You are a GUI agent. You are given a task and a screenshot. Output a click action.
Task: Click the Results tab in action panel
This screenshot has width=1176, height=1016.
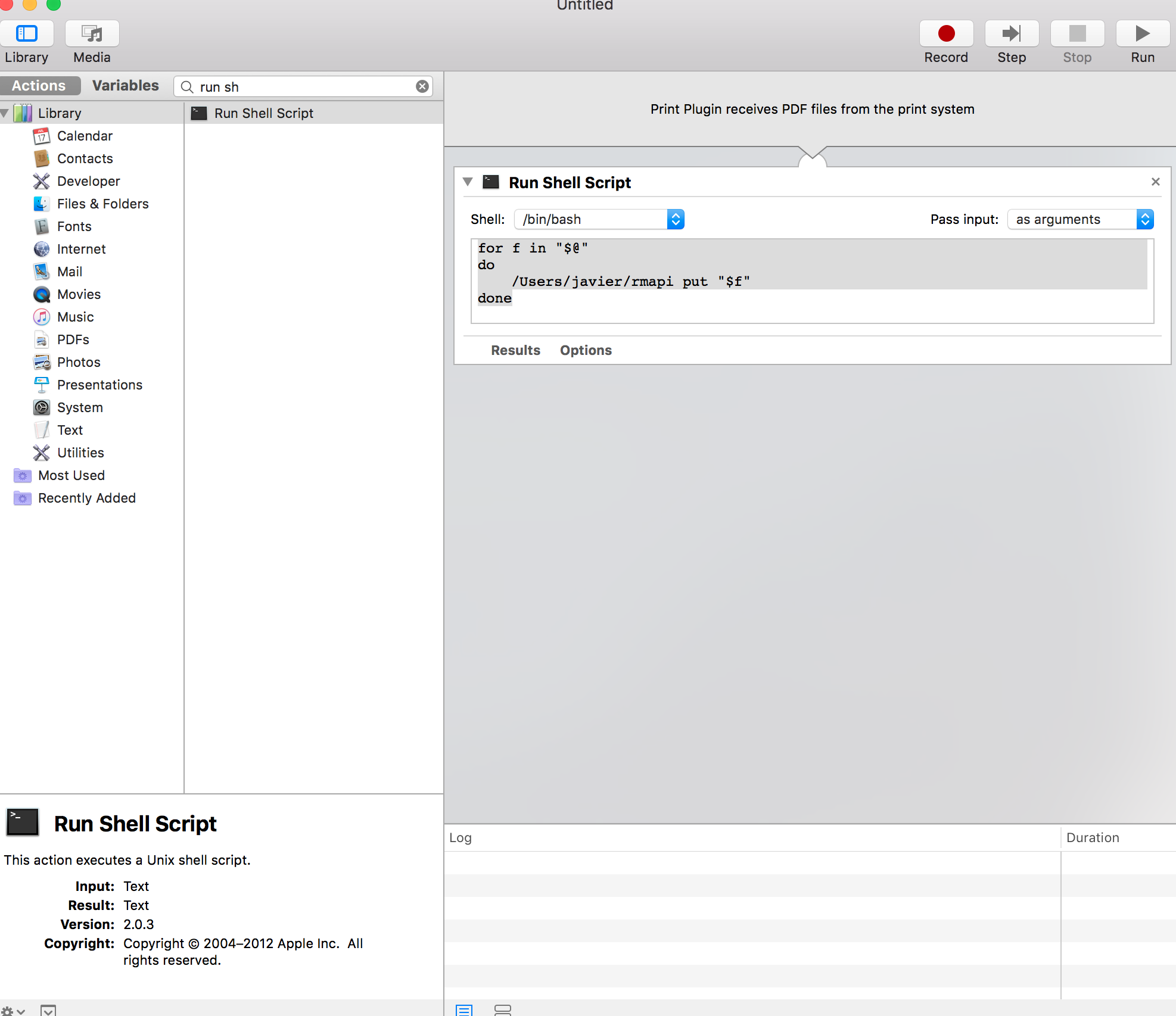pos(516,350)
